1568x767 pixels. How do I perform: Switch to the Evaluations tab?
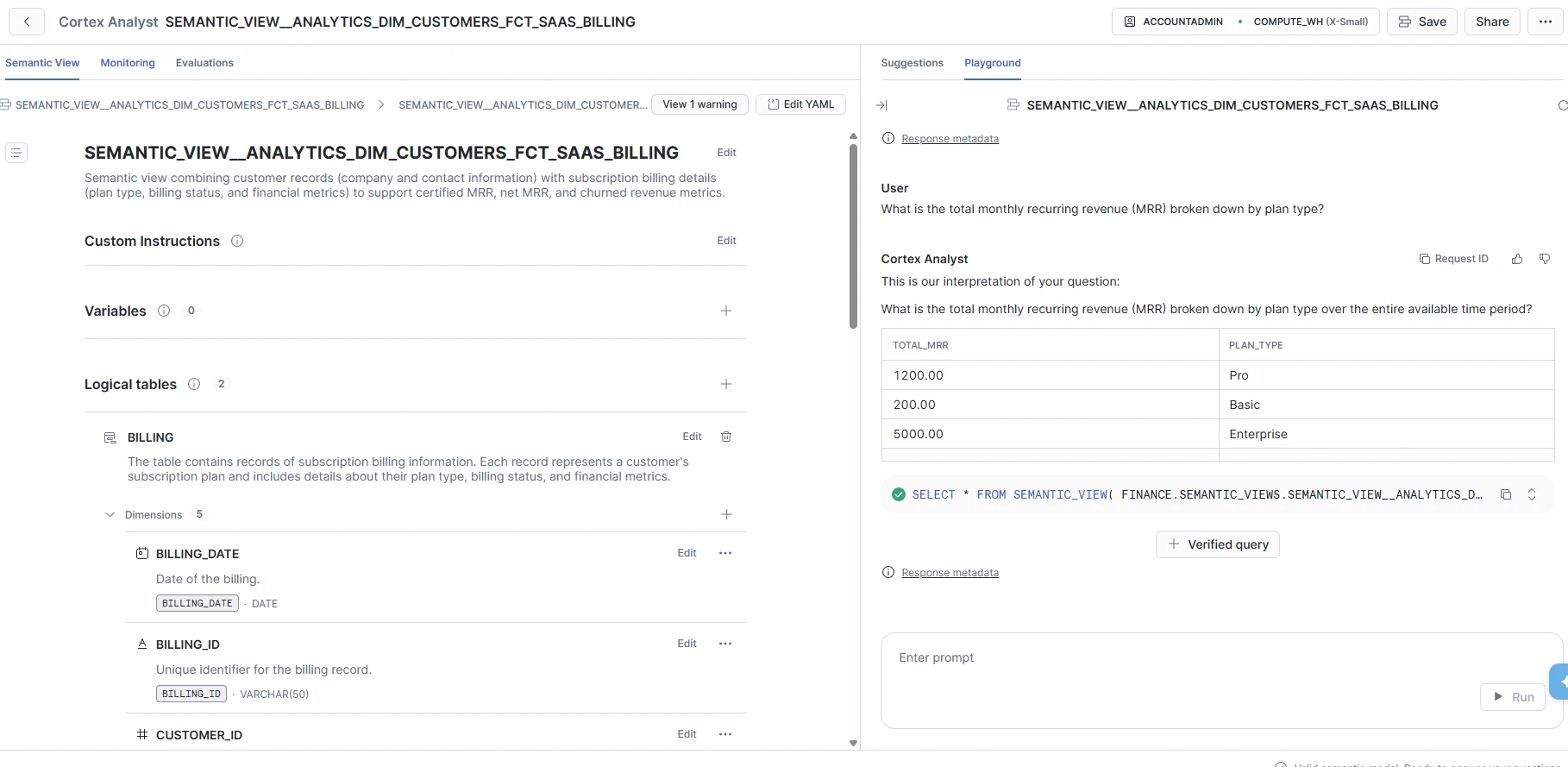coord(204,63)
